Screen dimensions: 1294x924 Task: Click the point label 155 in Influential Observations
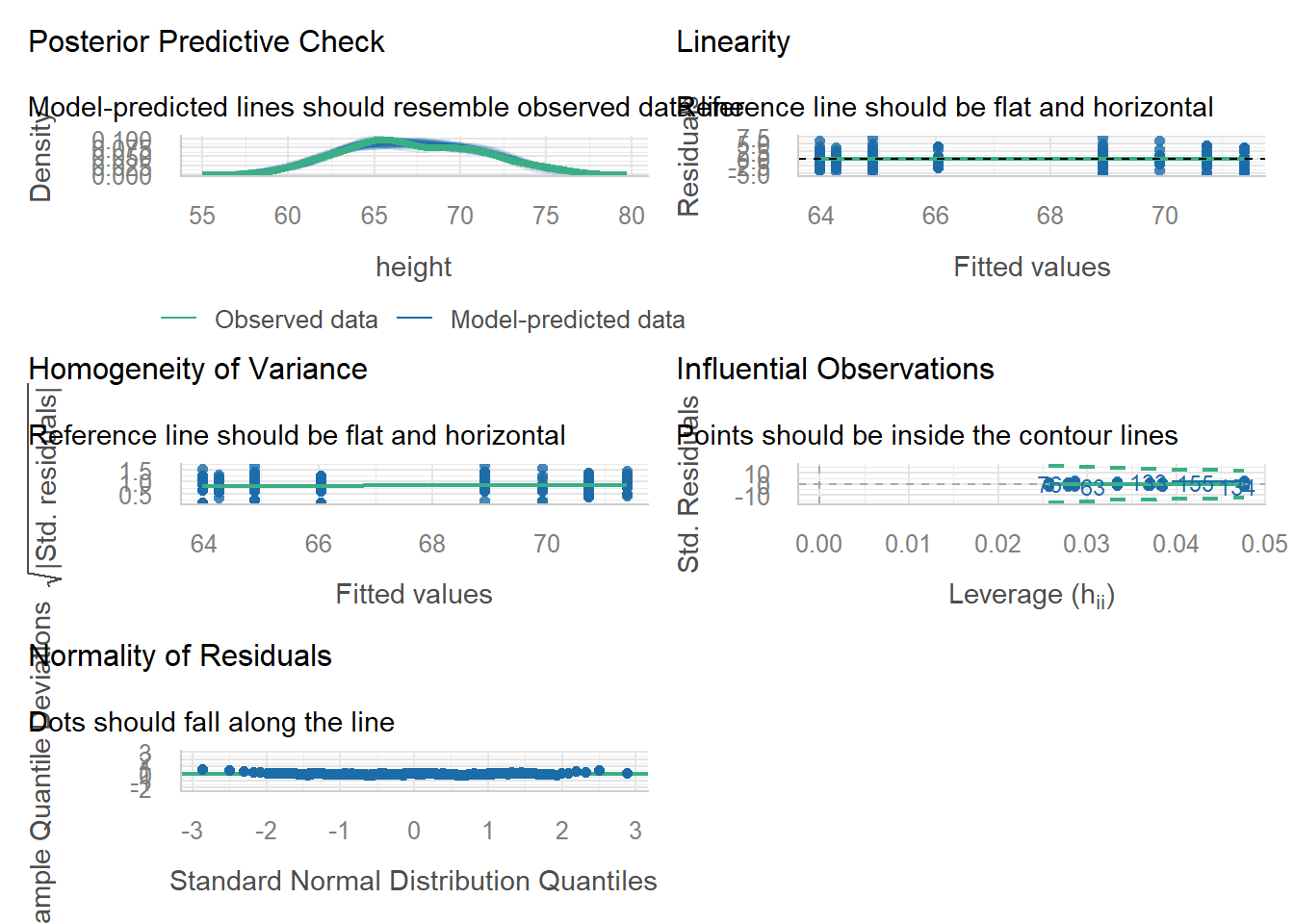click(1196, 484)
